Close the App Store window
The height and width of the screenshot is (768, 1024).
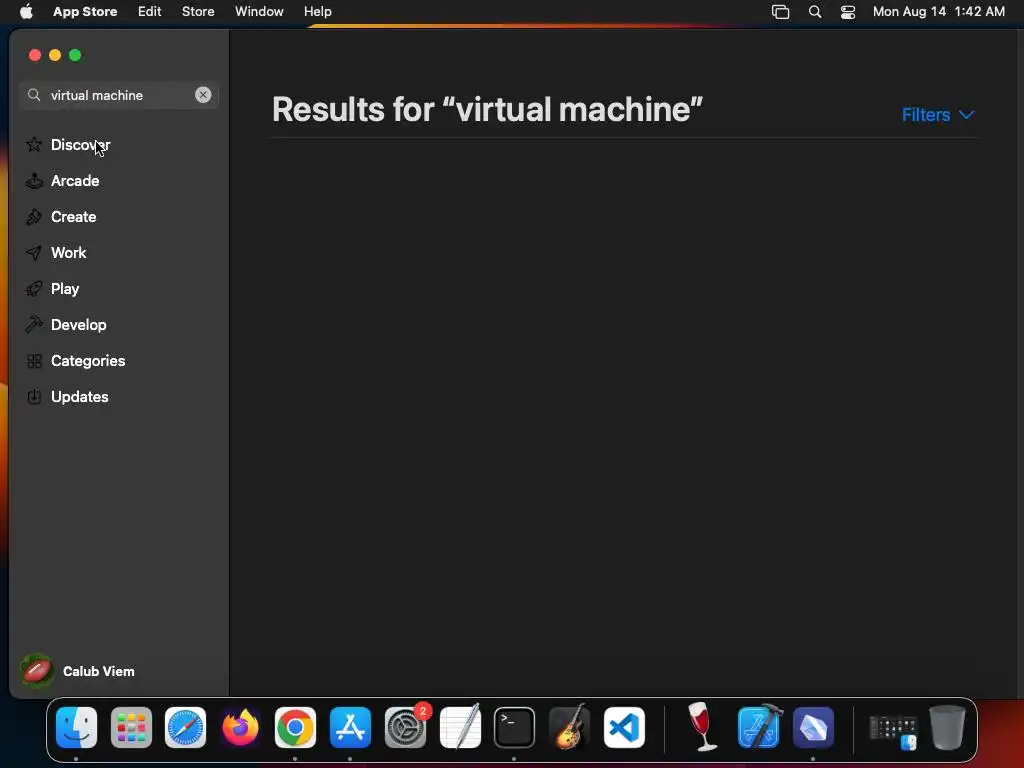(x=35, y=56)
